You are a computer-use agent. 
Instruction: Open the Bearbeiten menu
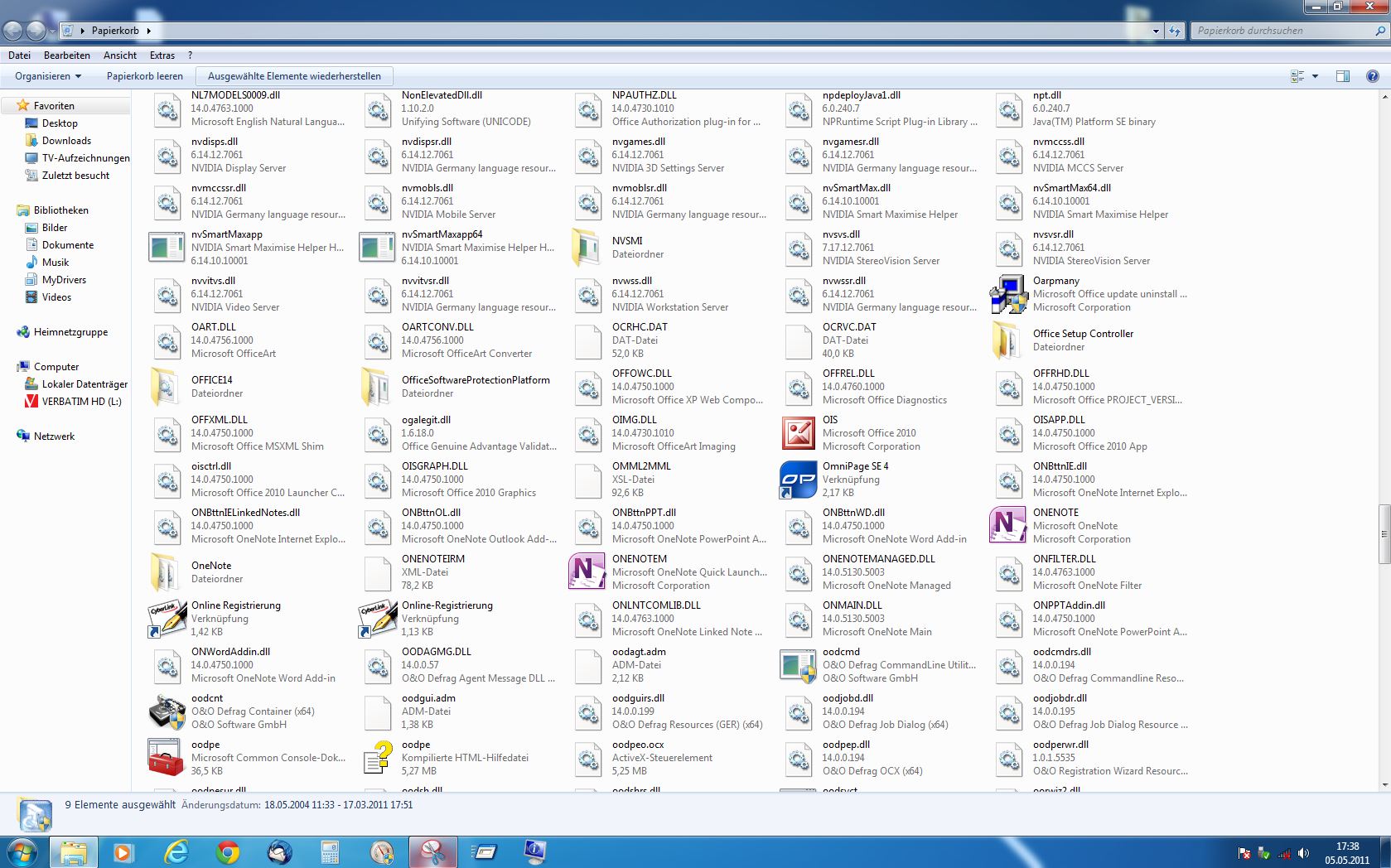click(67, 55)
